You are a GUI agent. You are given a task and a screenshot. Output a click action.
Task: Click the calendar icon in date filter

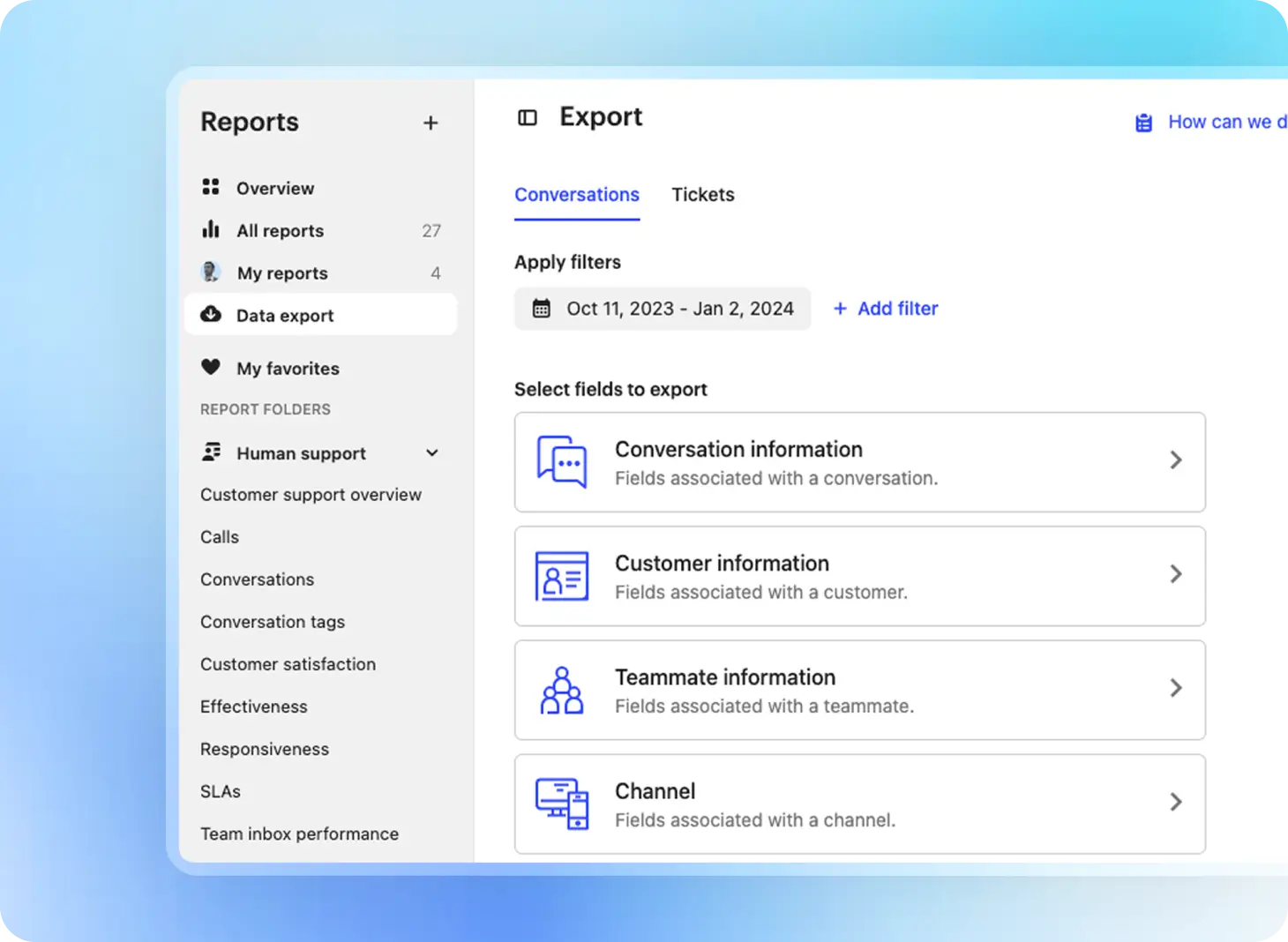[x=542, y=308]
